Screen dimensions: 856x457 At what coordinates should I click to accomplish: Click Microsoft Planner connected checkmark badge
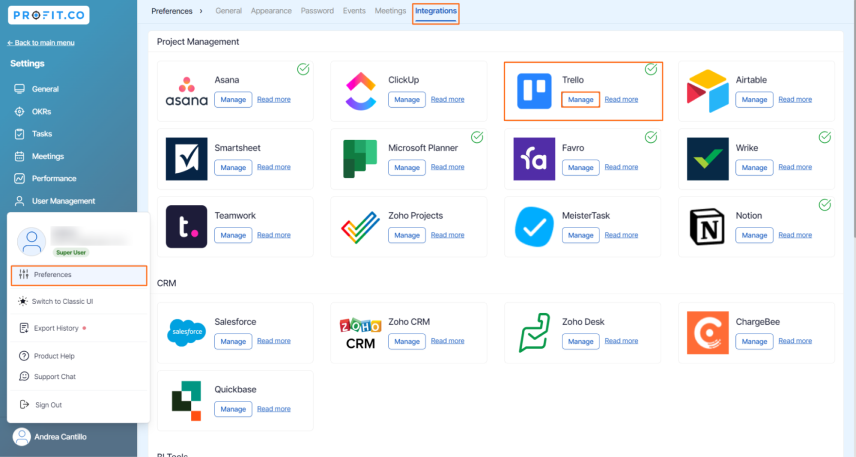pos(477,137)
